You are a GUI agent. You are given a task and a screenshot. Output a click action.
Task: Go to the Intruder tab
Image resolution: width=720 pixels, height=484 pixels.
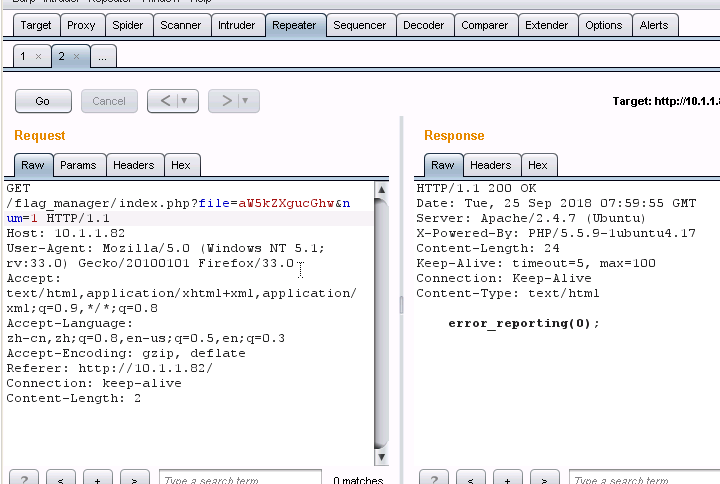tap(236, 25)
